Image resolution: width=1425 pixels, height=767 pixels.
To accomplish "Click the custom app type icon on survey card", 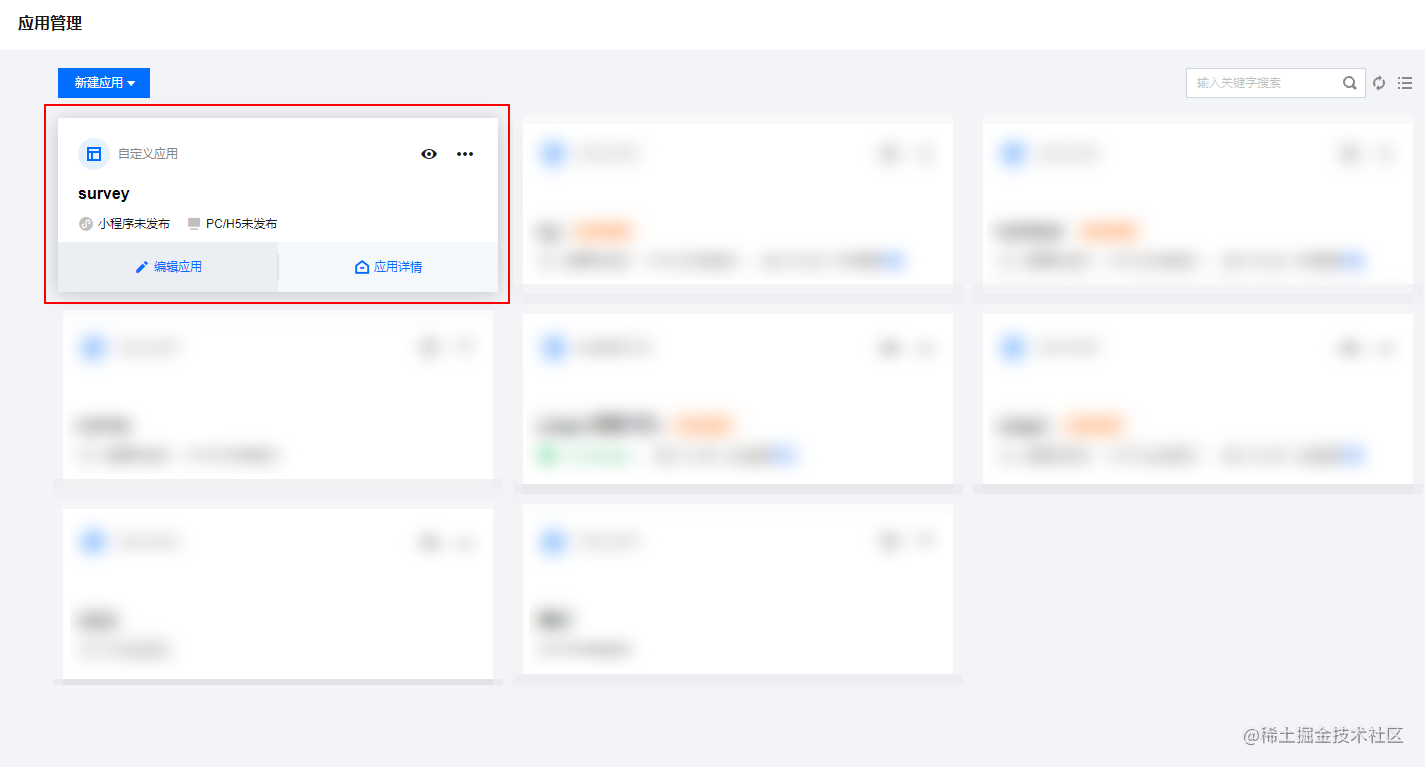I will 94,154.
